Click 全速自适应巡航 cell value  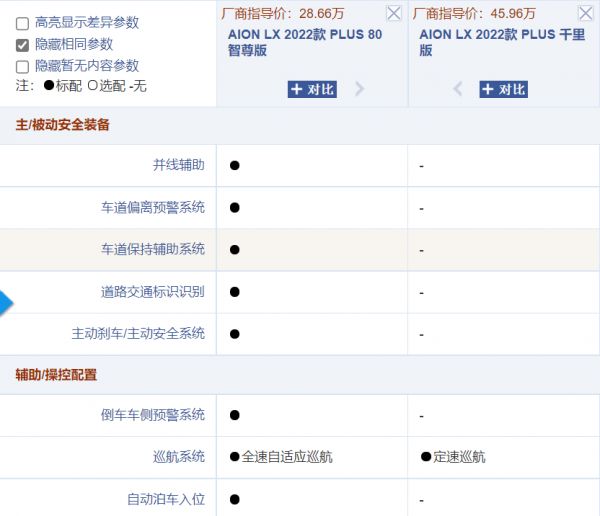(286, 457)
